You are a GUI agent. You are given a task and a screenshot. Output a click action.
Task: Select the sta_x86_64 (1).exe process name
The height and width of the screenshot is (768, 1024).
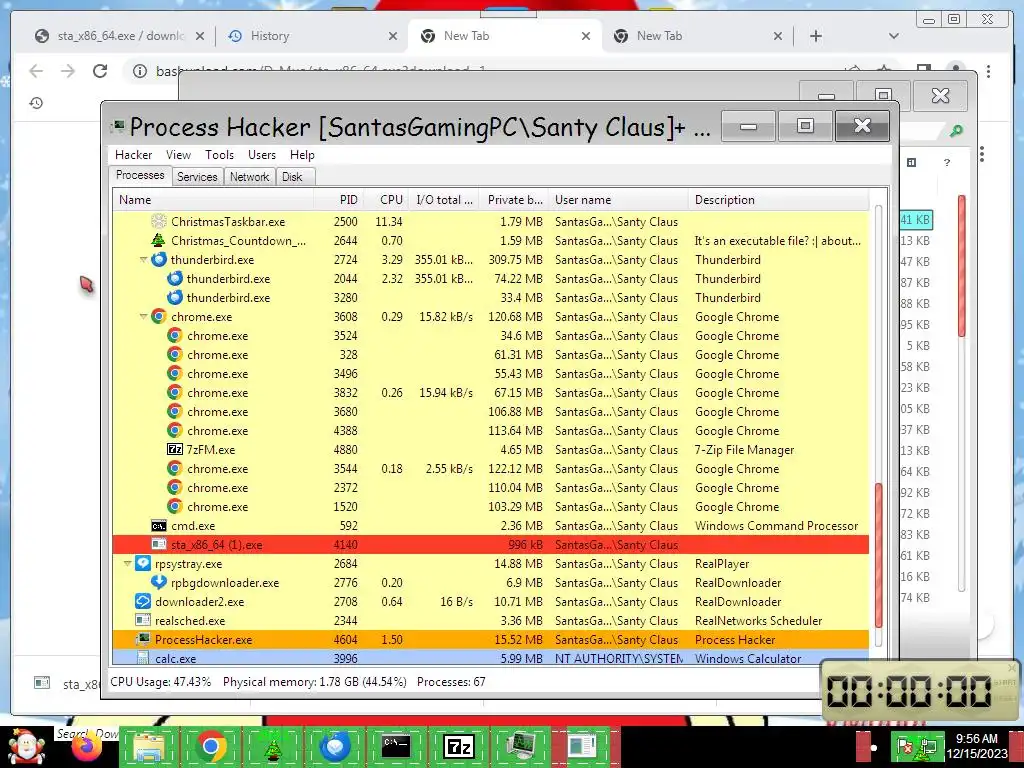(x=216, y=545)
